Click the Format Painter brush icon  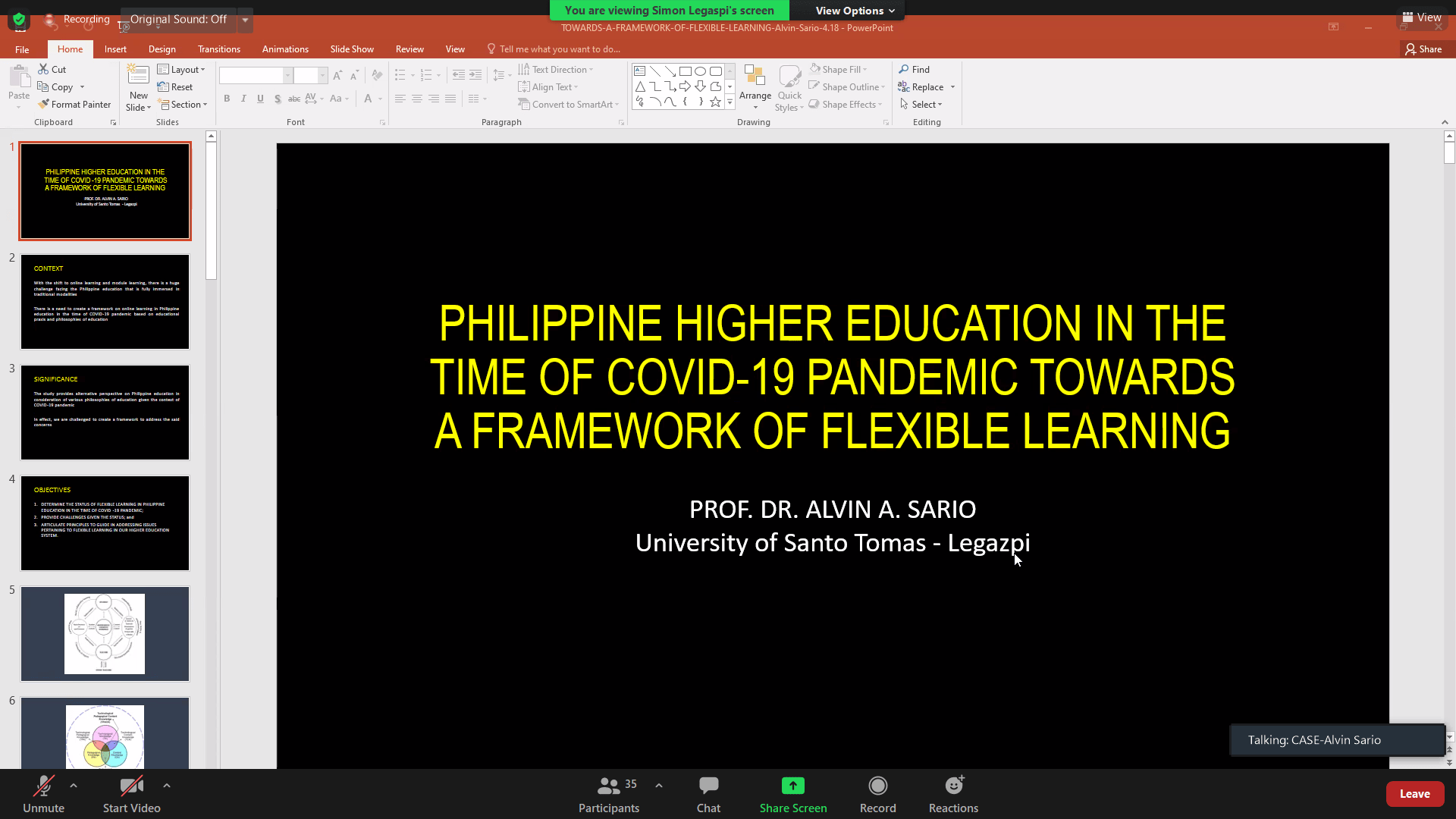[x=44, y=104]
